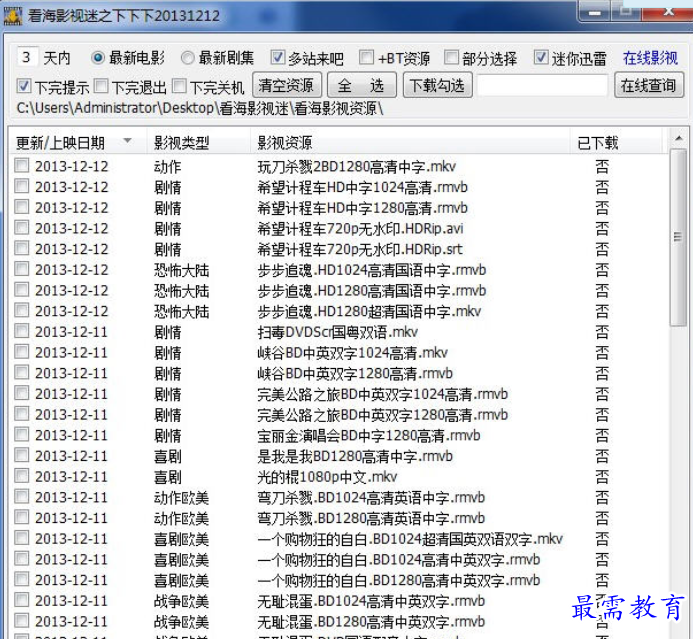Select 一个购物狂的自白.BD1280高清中英双字.rmvb text
This screenshot has width=693, height=639.
coord(399,580)
